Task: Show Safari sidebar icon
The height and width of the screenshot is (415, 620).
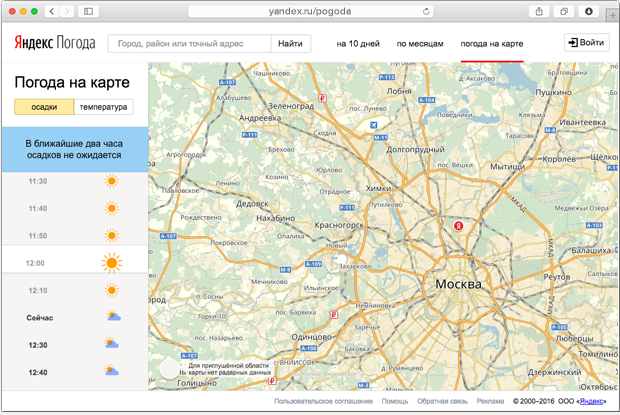Action: [x=89, y=11]
